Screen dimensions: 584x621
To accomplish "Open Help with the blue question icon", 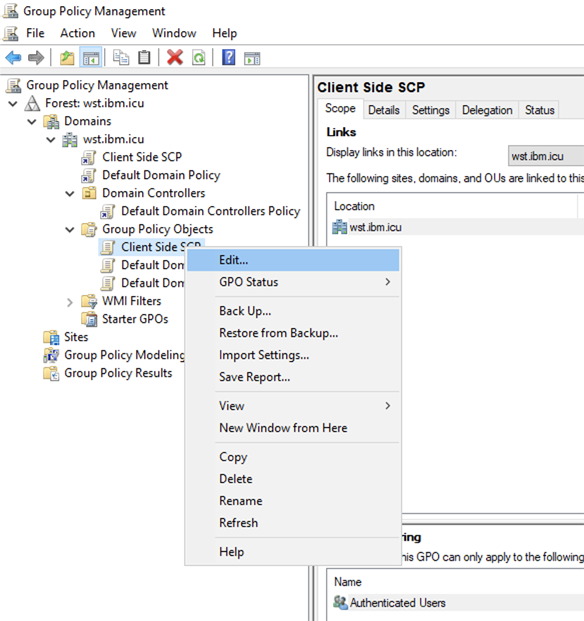I will (x=228, y=58).
